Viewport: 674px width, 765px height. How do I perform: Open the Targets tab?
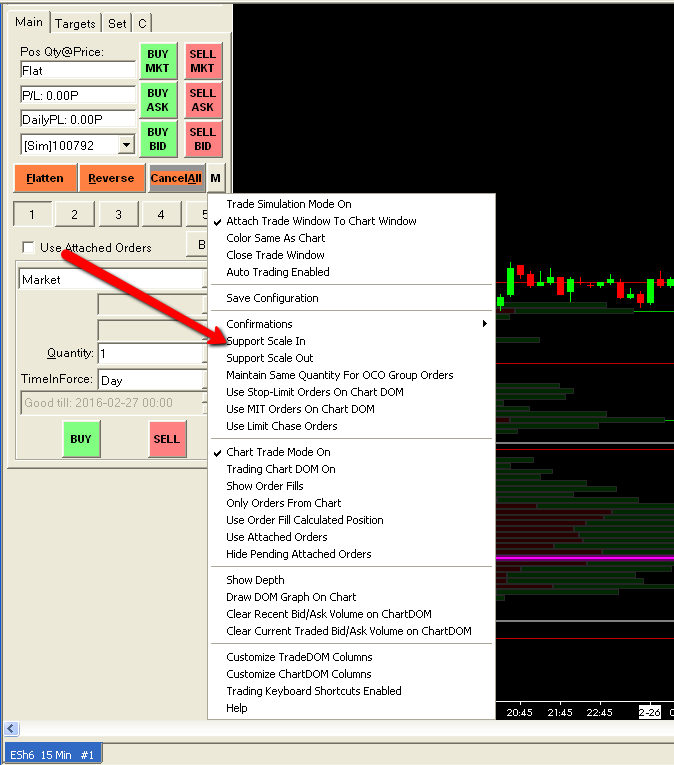click(x=75, y=23)
